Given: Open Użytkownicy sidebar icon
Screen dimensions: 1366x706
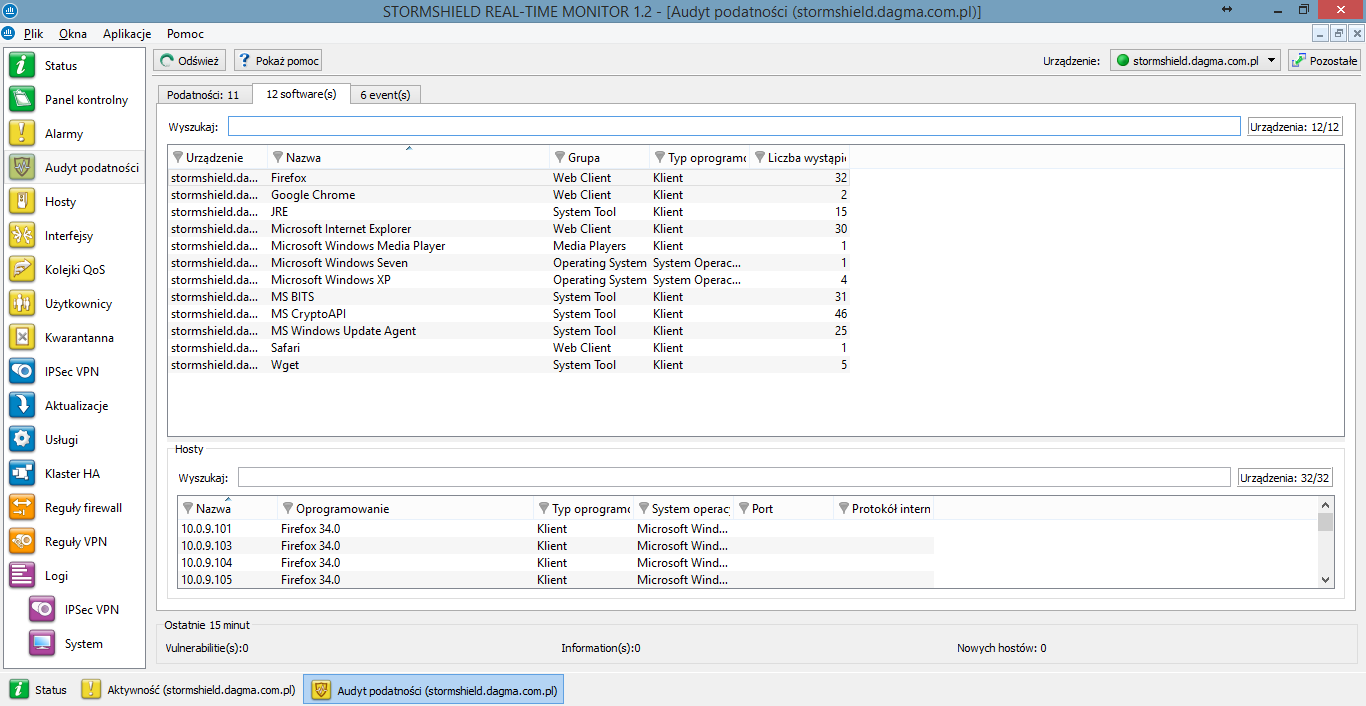Looking at the screenshot, I should 22,304.
